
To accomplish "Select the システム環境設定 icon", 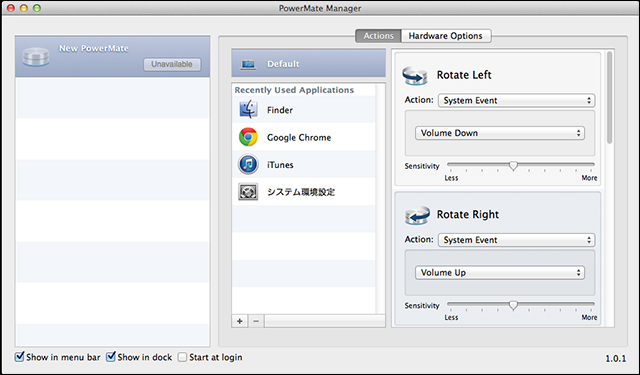I will coord(248,192).
